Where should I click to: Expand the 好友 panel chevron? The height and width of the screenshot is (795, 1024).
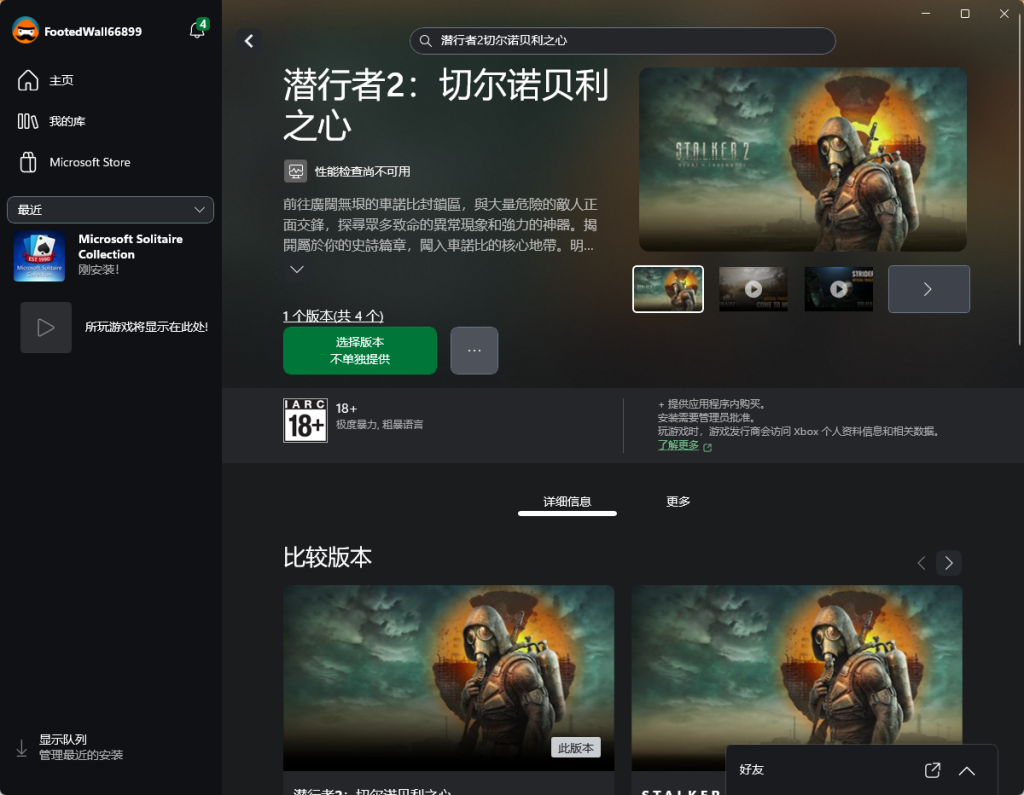[967, 771]
